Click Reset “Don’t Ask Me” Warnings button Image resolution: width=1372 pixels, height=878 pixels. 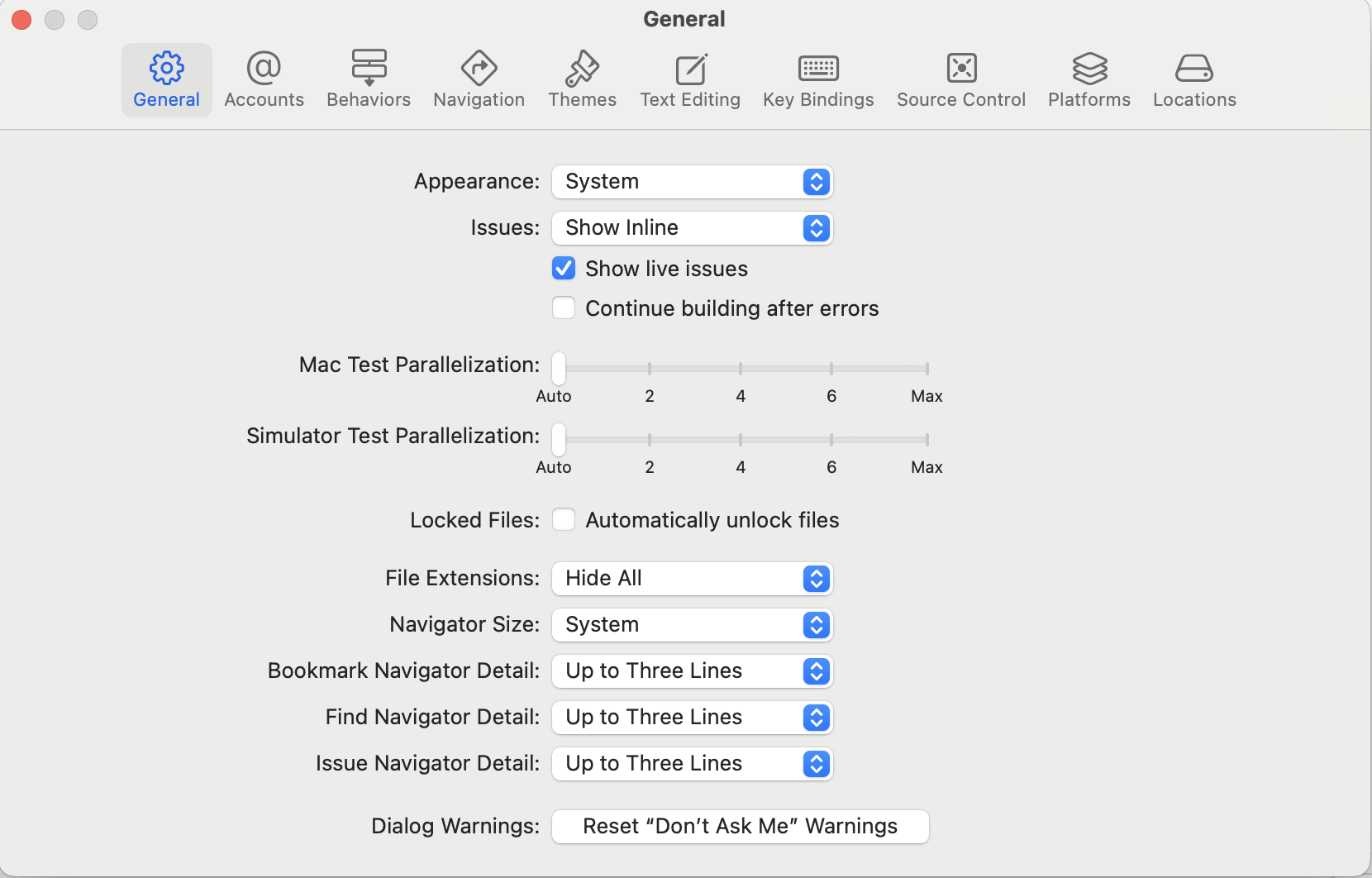(x=740, y=827)
